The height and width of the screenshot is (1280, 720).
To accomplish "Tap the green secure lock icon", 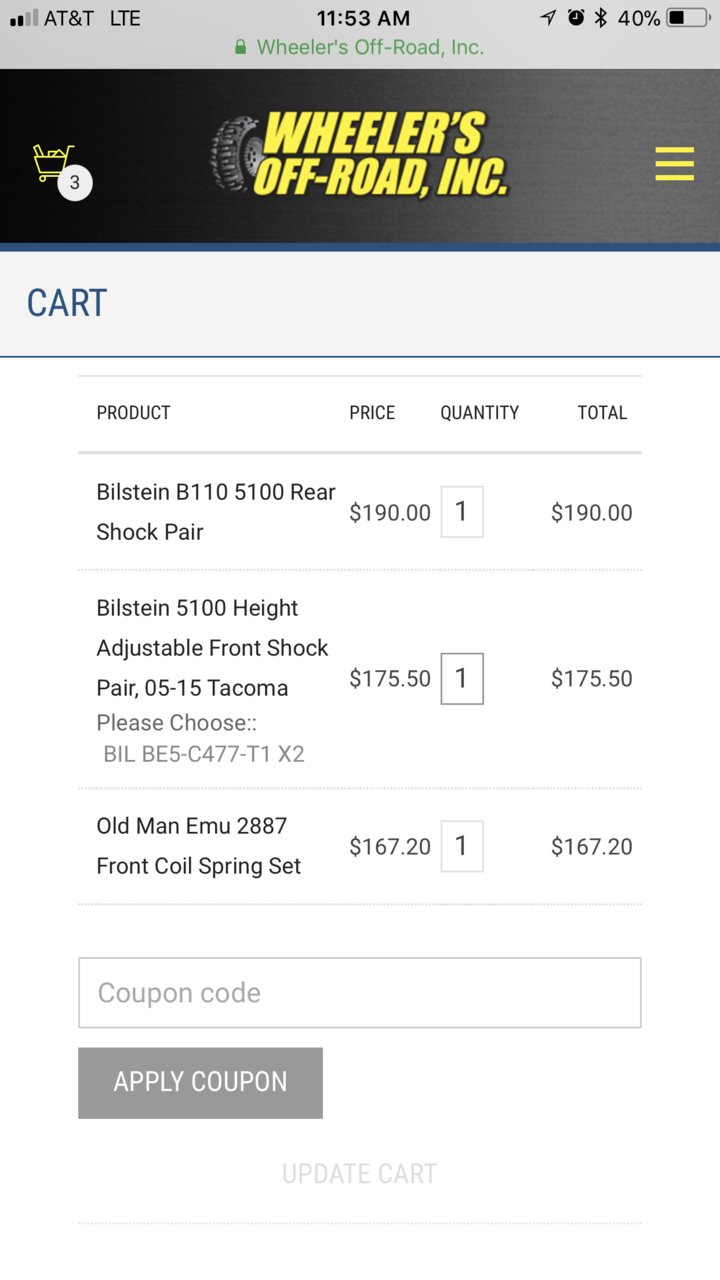I will coord(240,47).
